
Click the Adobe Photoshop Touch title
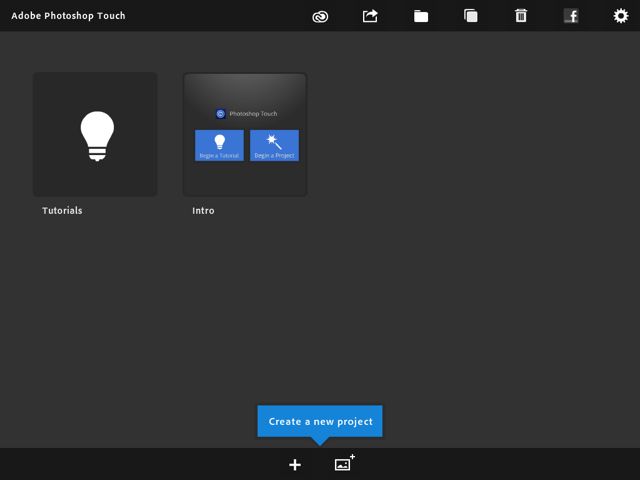[68, 16]
